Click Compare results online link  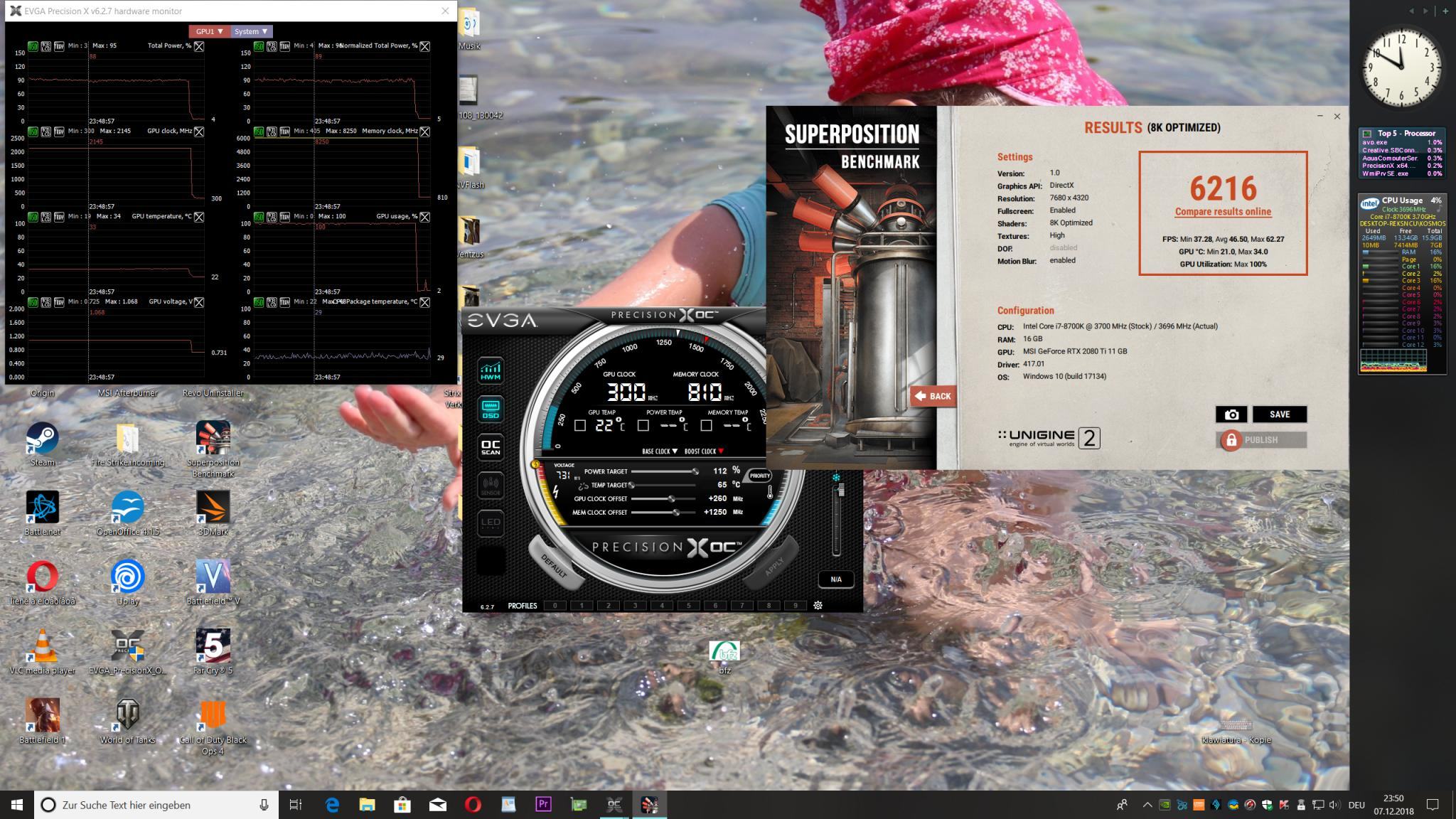click(x=1223, y=212)
